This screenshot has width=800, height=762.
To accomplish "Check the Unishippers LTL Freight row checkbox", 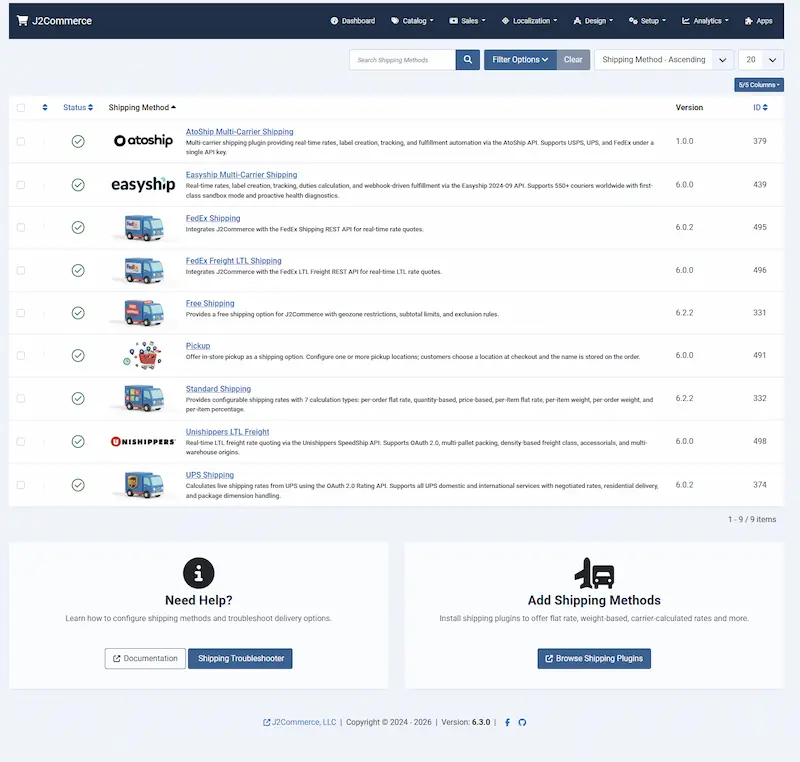I will coord(21,442).
